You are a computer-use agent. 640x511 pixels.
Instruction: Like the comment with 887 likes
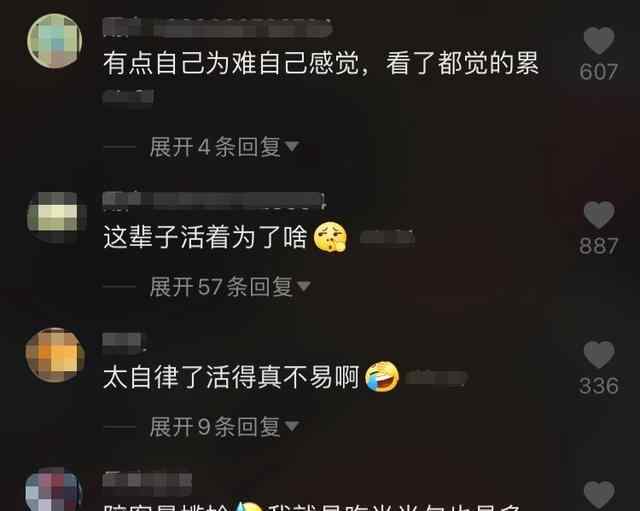click(x=599, y=215)
